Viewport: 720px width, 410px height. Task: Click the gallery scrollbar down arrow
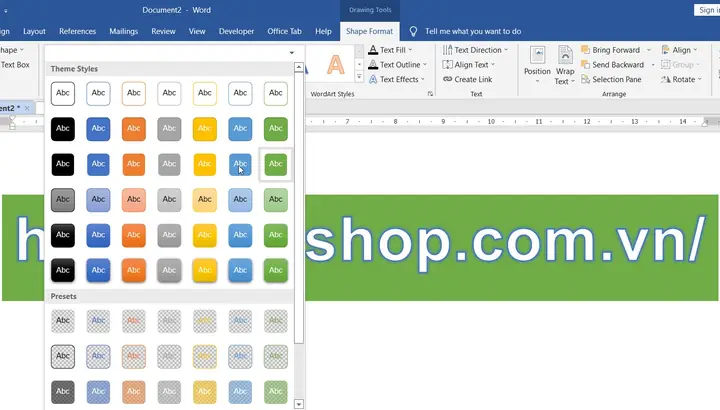click(298, 403)
